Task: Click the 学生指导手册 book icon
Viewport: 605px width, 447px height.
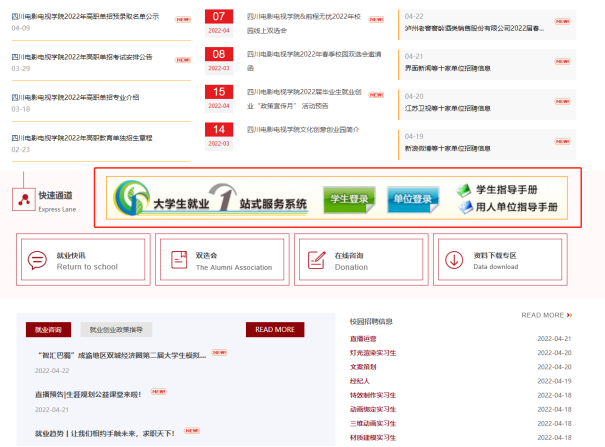Action: pos(463,190)
